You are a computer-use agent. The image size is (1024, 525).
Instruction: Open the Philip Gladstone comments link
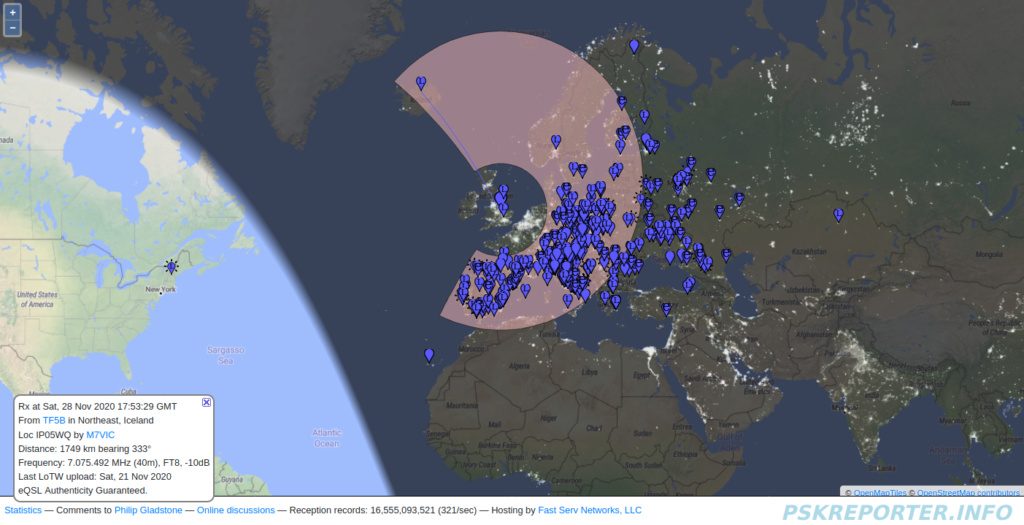pos(148,510)
